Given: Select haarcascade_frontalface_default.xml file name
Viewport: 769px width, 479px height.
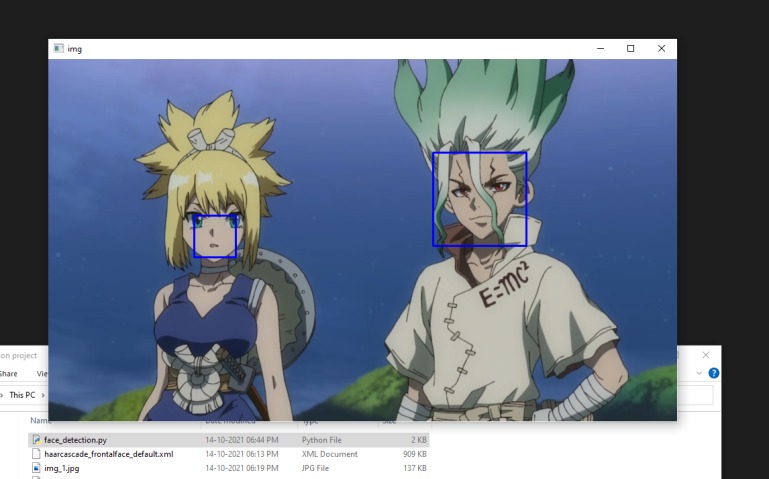Looking at the screenshot, I should pyautogui.click(x=109, y=454).
